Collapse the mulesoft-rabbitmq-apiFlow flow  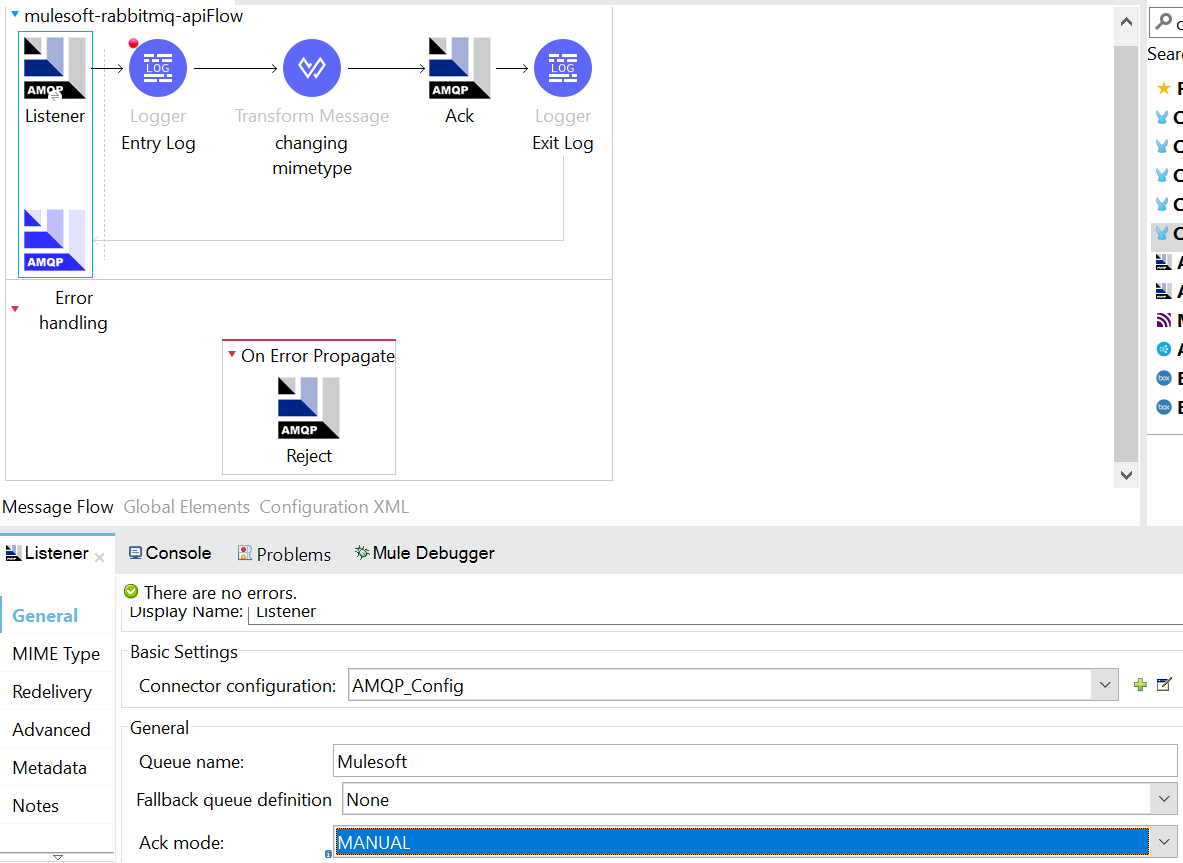click(x=15, y=15)
